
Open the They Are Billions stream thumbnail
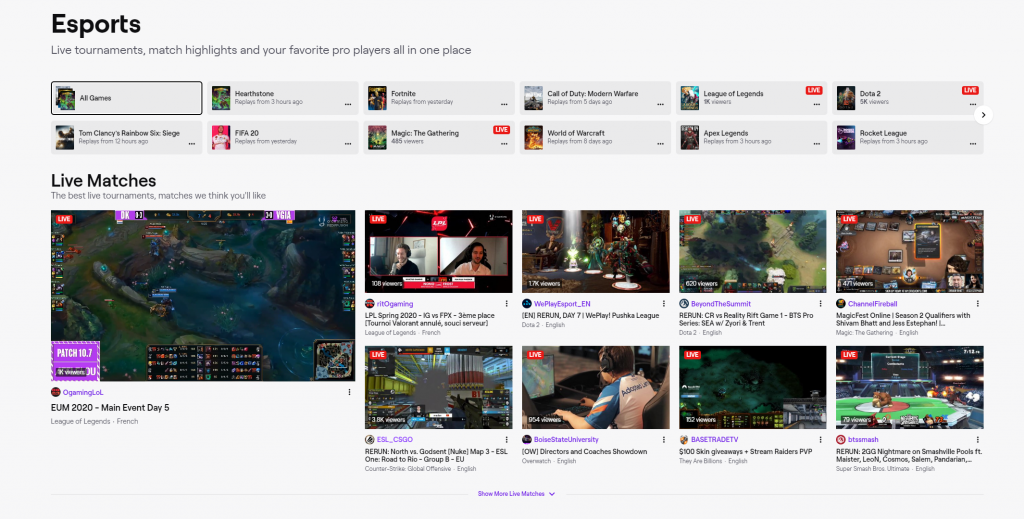click(752, 387)
